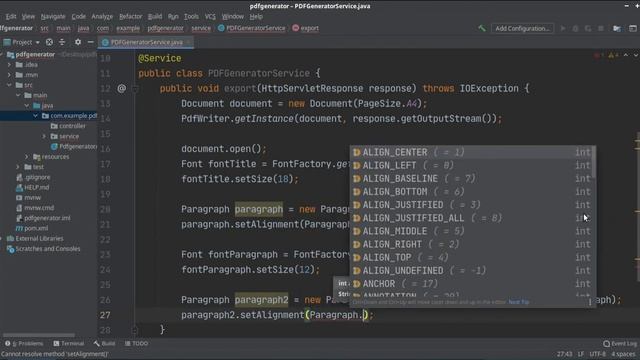Image resolution: width=640 pixels, height=360 pixels.
Task: Open the Navigate menu
Action: (x=53, y=17)
